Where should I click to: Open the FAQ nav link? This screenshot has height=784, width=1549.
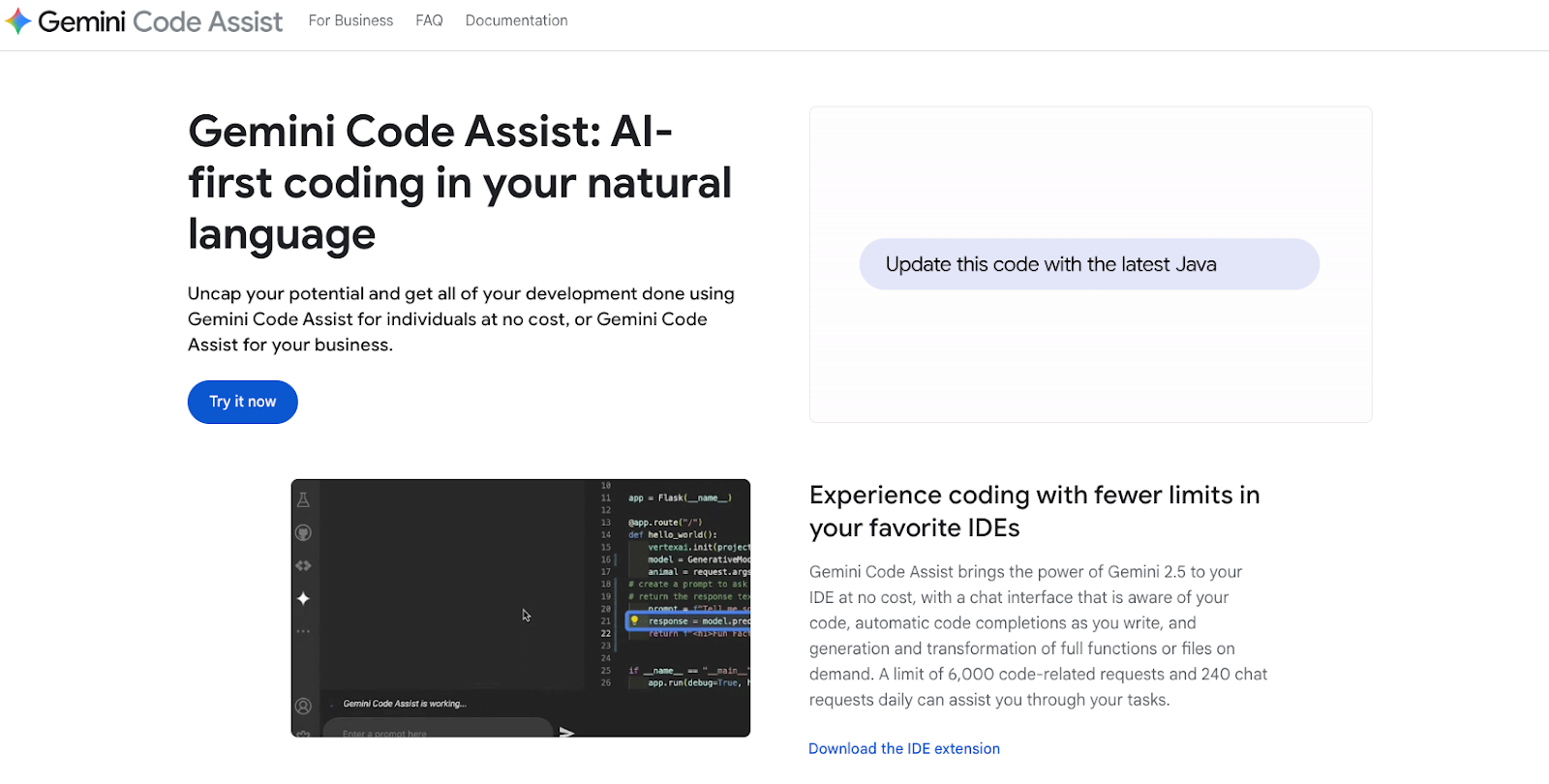[429, 20]
